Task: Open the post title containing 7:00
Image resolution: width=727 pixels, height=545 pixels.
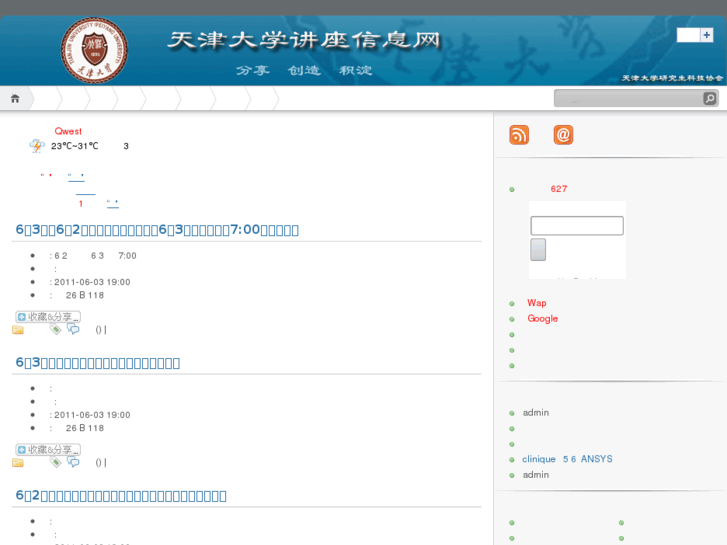Action: (x=157, y=230)
